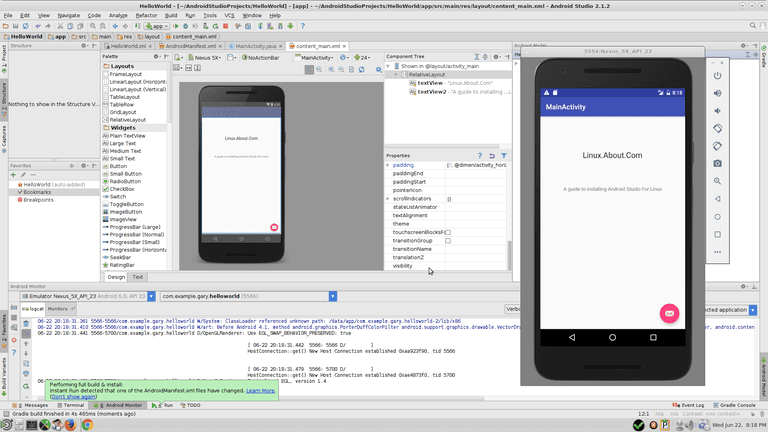Select SeekBar widget in palette
The width and height of the screenshot is (768, 432).
pyautogui.click(x=116, y=257)
